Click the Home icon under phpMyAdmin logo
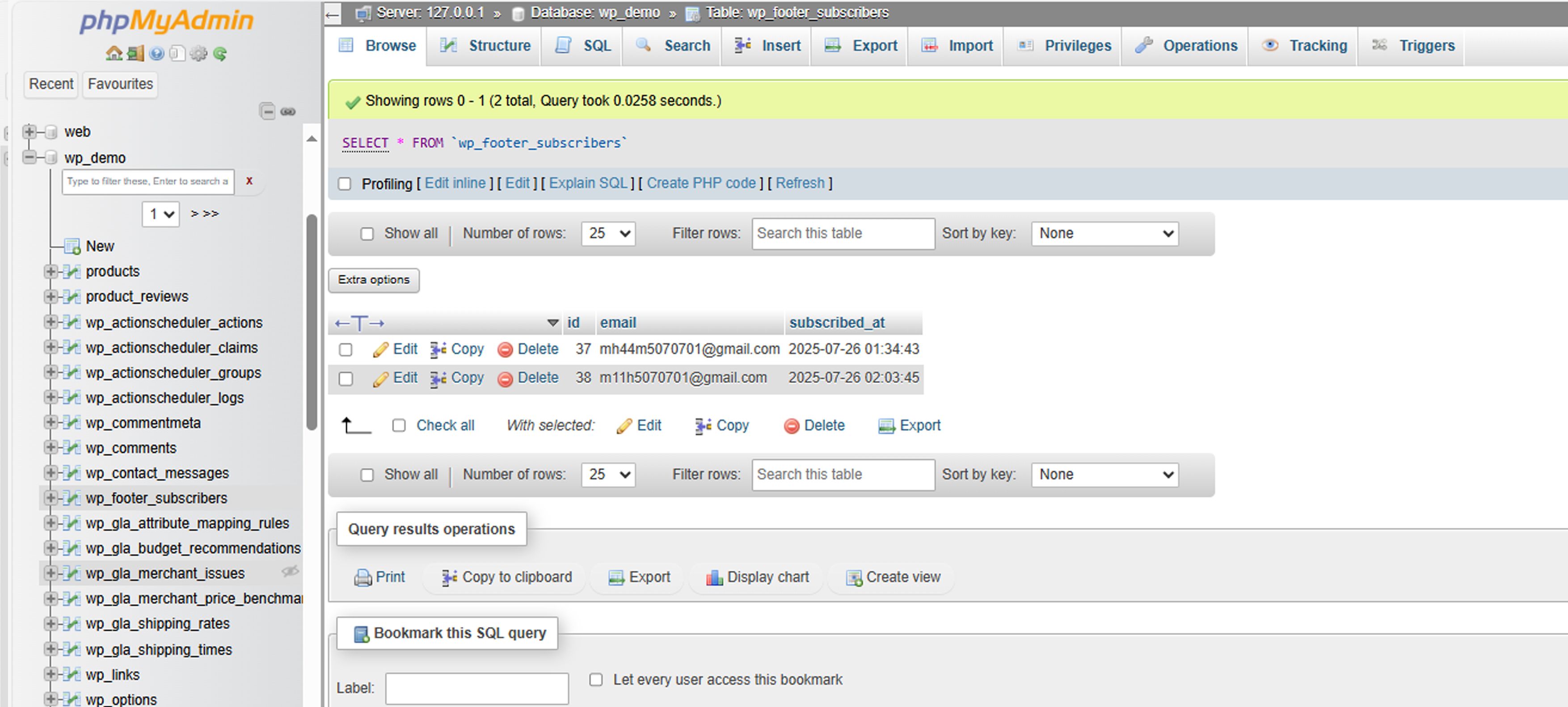 114,54
